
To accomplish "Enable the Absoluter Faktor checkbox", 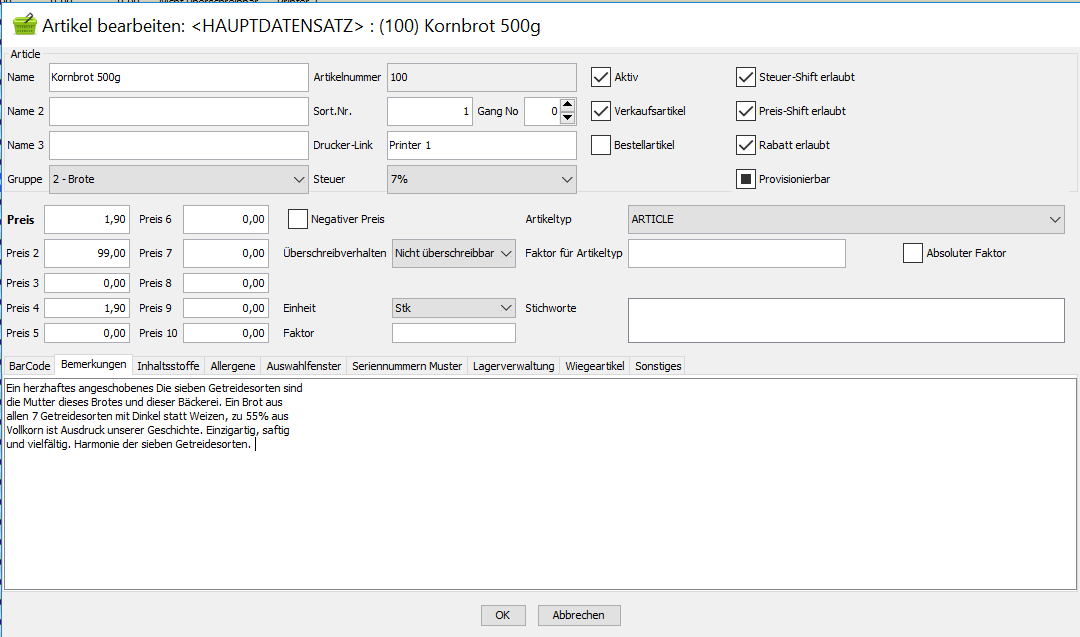I will coord(913,253).
